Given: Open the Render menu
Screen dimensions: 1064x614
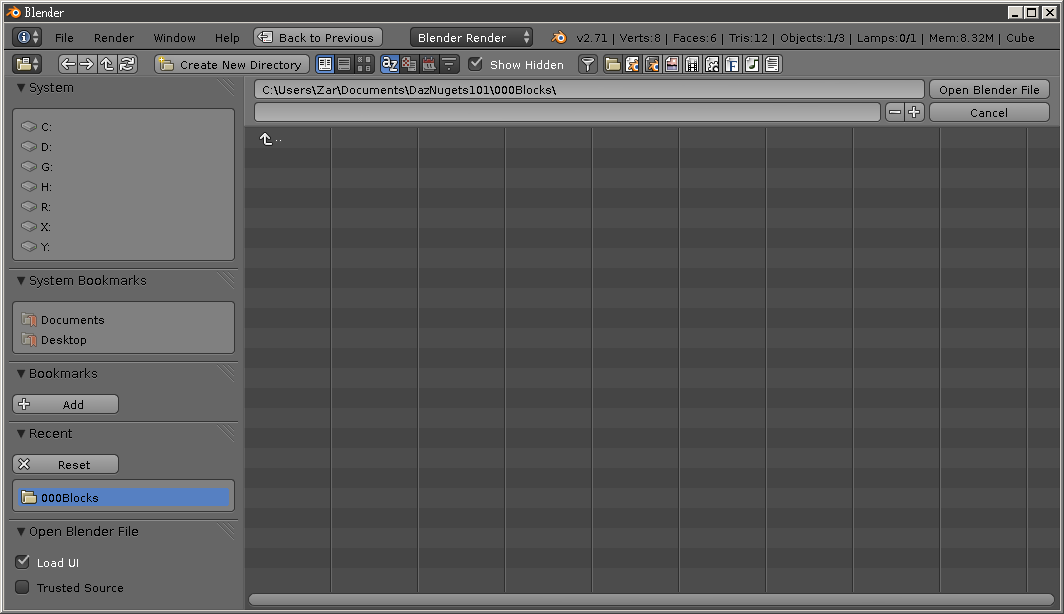Looking at the screenshot, I should coord(114,38).
